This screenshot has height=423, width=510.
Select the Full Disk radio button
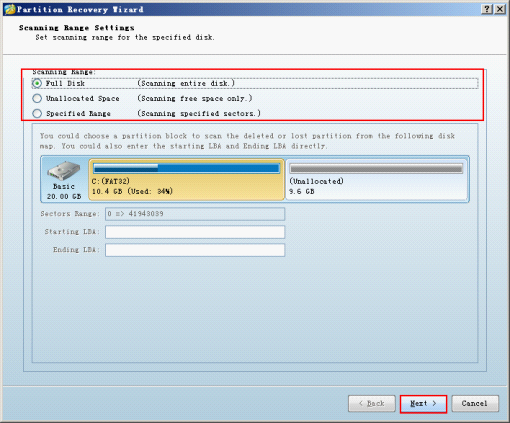(37, 83)
